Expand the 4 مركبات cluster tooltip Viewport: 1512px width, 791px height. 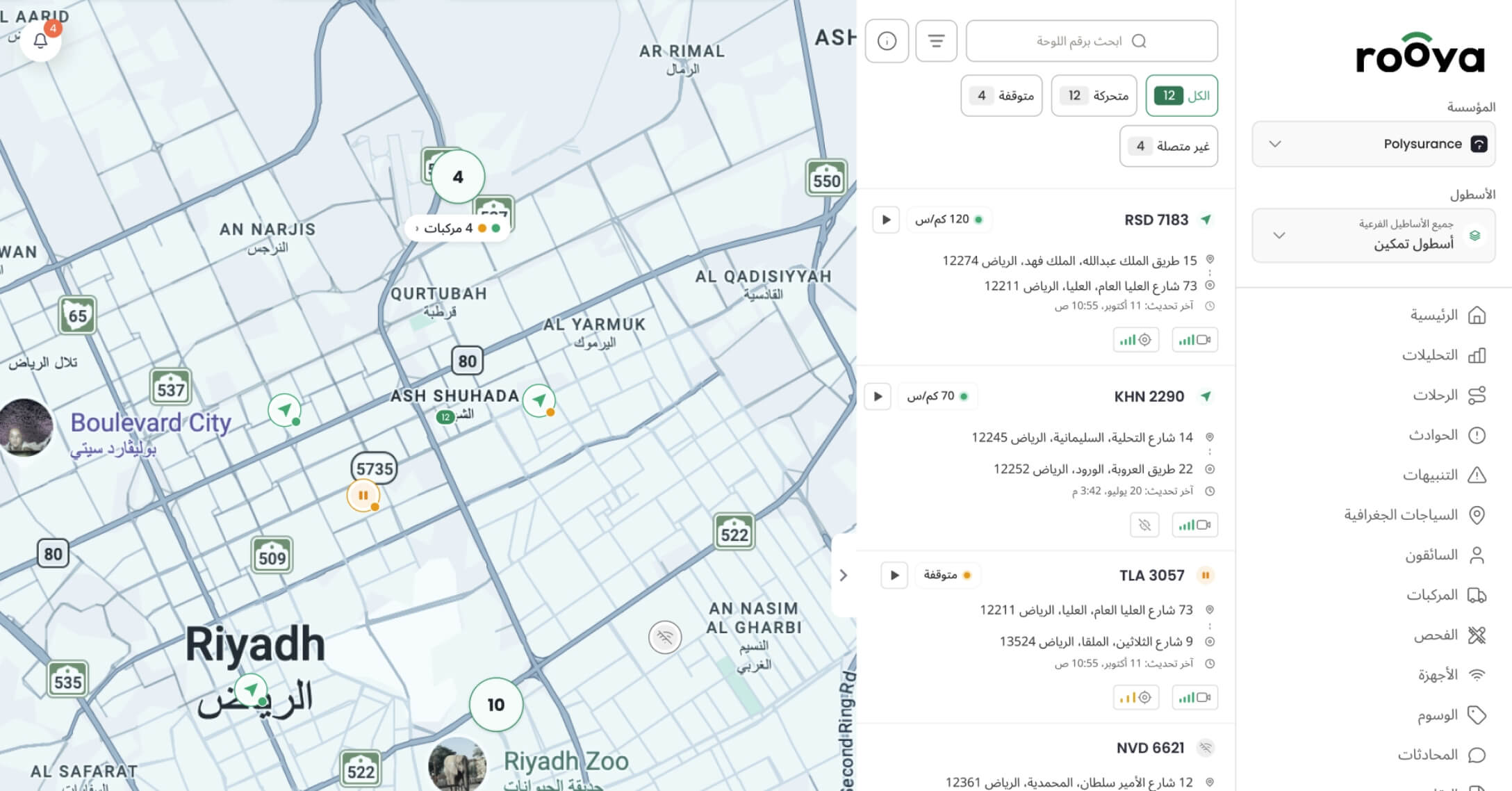[457, 228]
